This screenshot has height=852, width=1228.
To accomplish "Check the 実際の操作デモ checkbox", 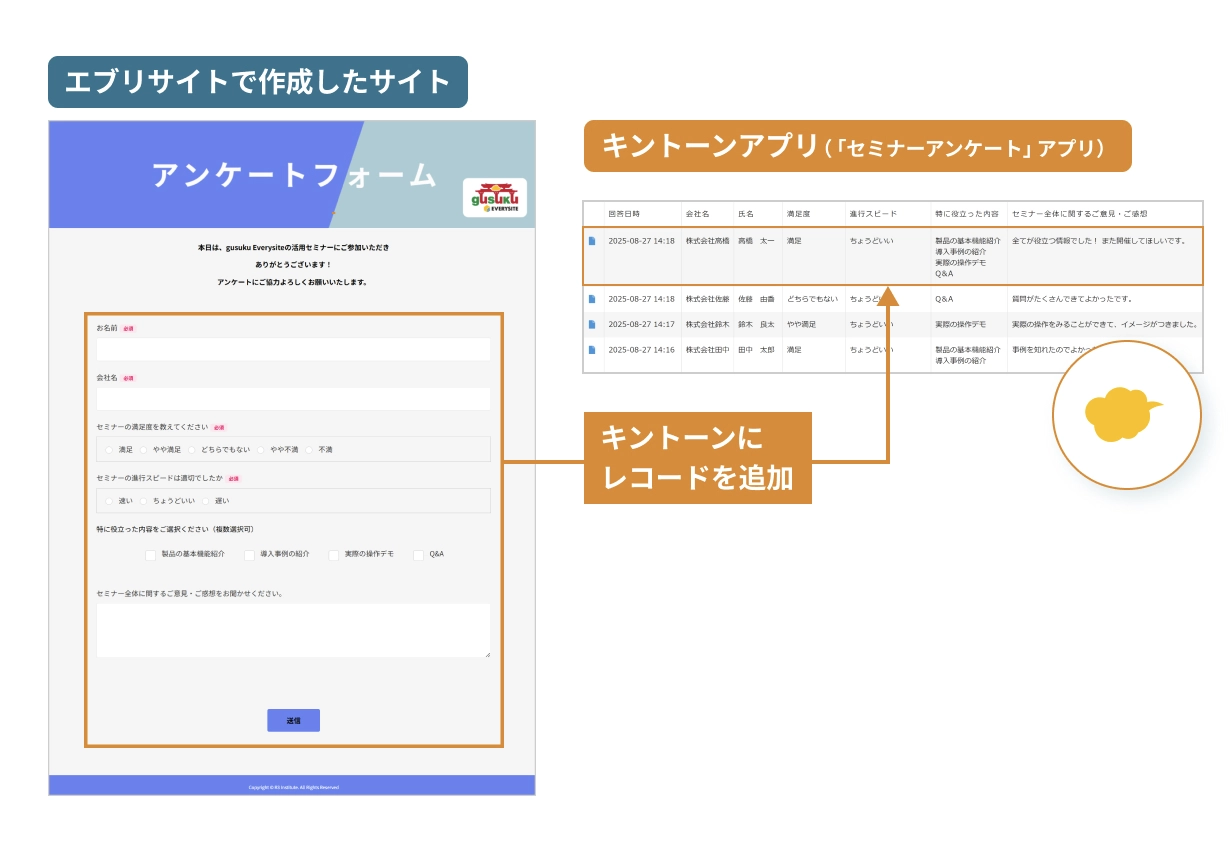I will [334, 554].
